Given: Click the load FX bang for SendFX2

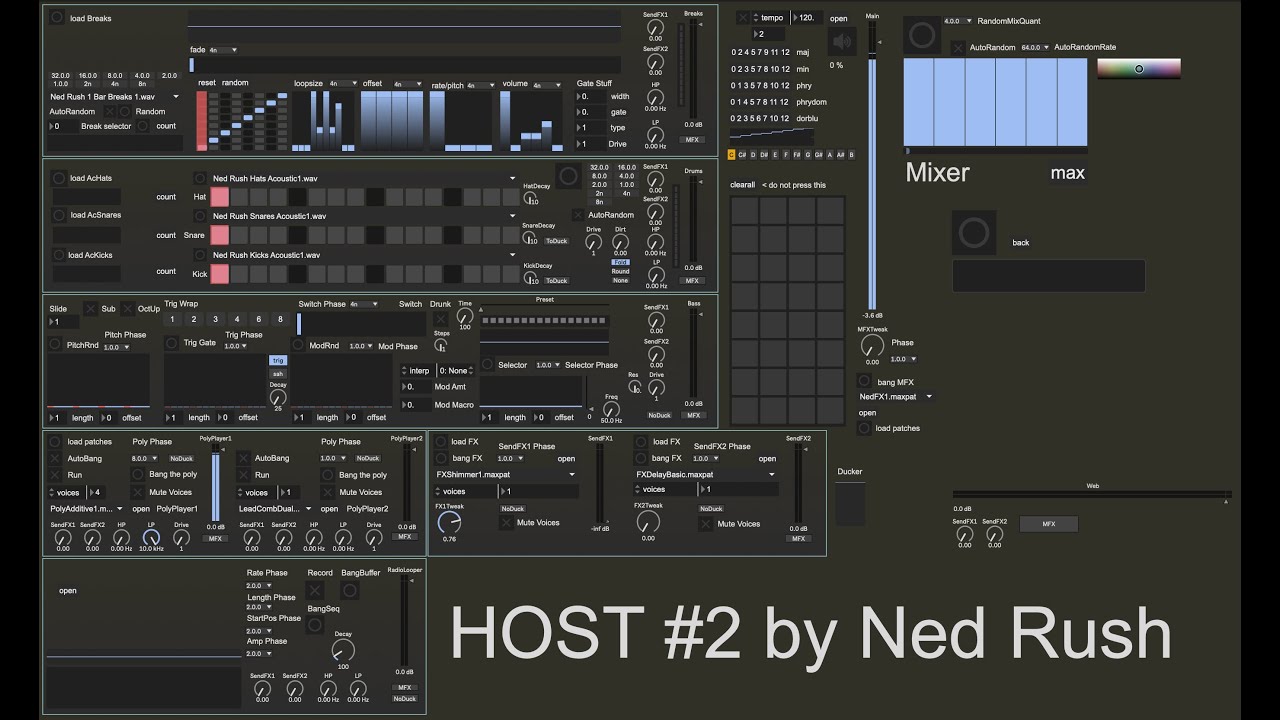Looking at the screenshot, I should (x=642, y=441).
